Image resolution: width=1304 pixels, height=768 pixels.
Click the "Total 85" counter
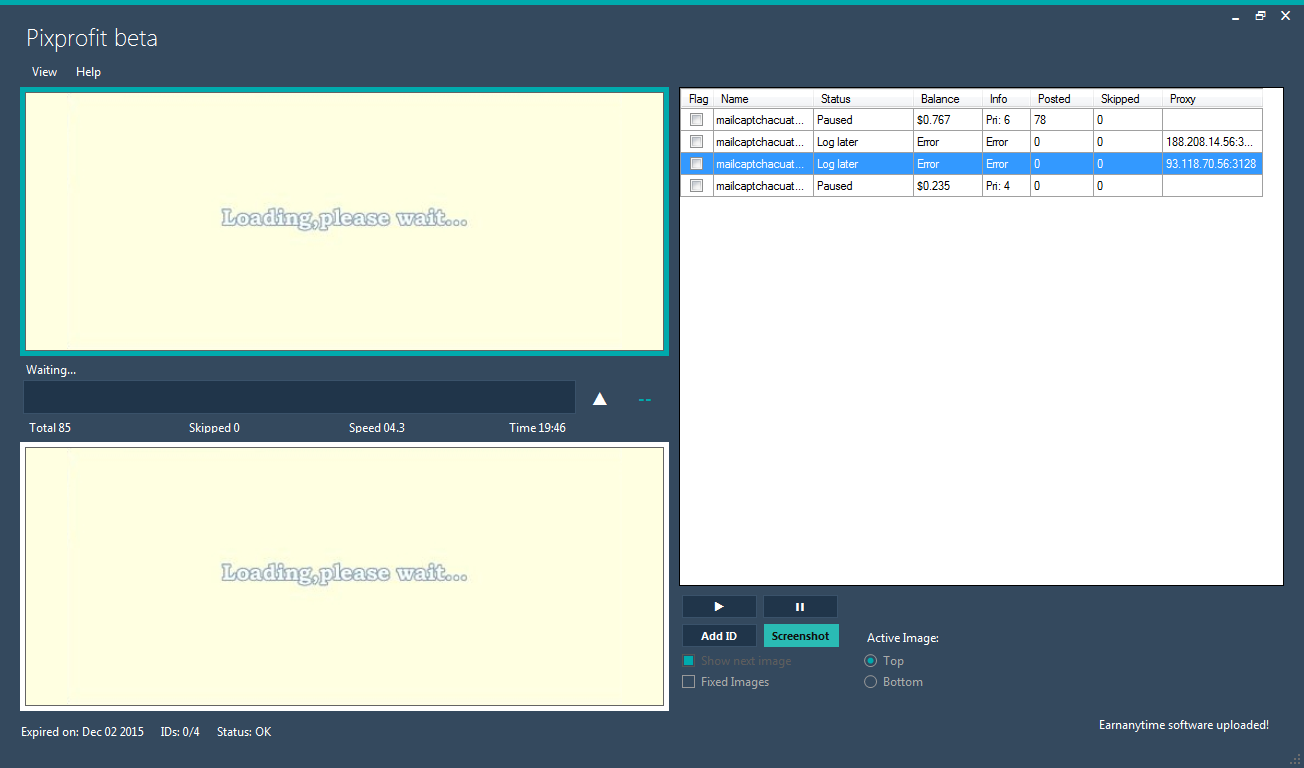tap(50, 428)
